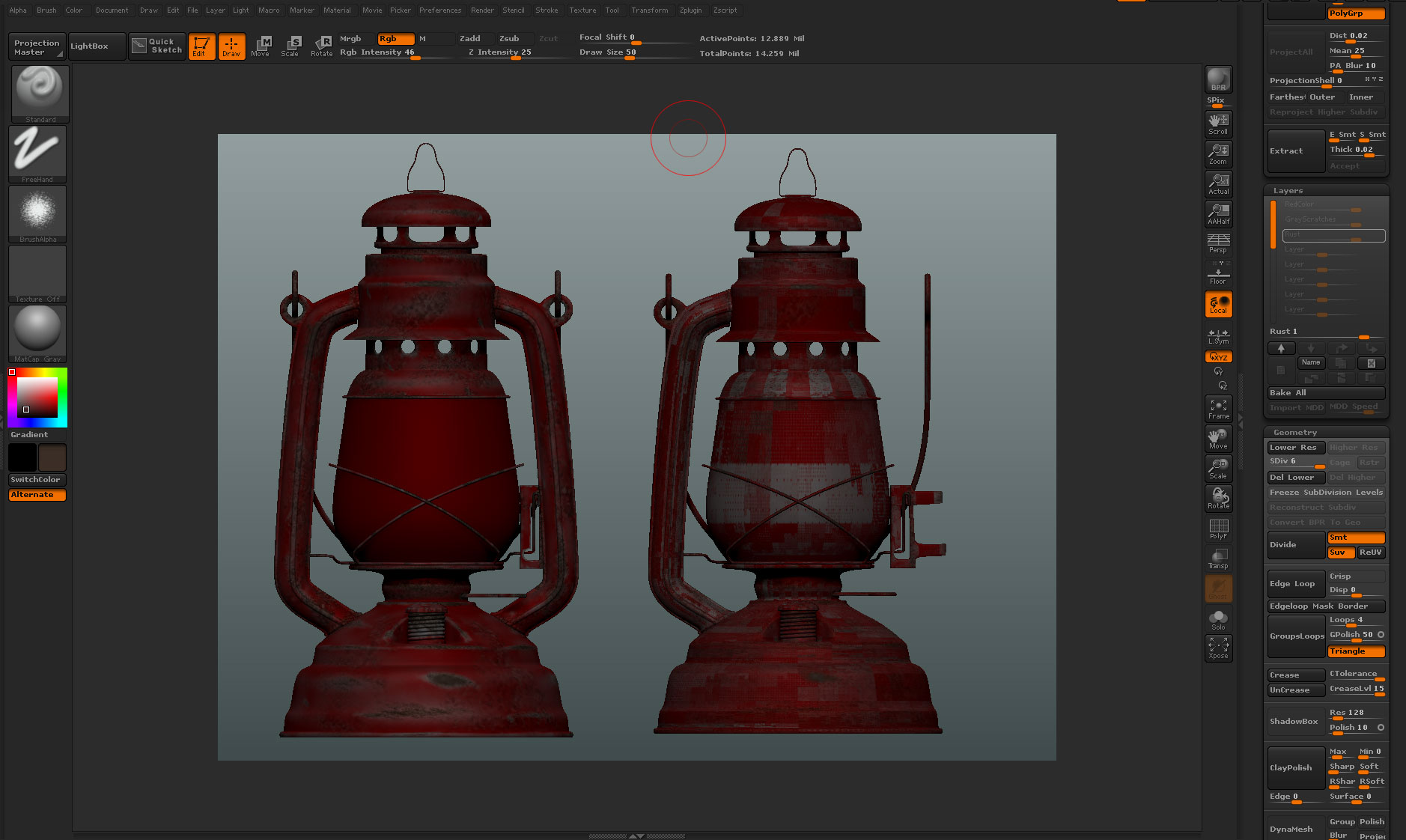Toggle L.Sym local symmetry

coord(1218,338)
